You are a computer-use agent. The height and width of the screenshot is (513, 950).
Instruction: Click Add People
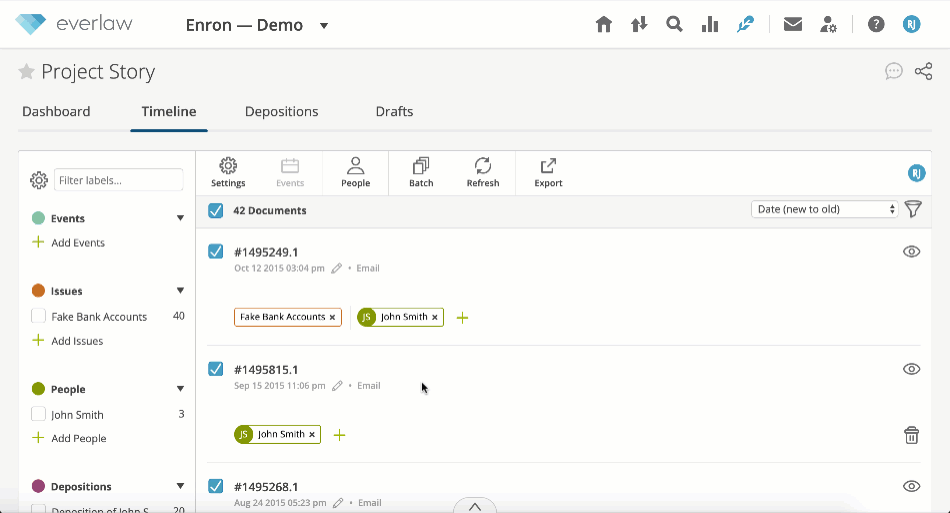click(x=69, y=438)
